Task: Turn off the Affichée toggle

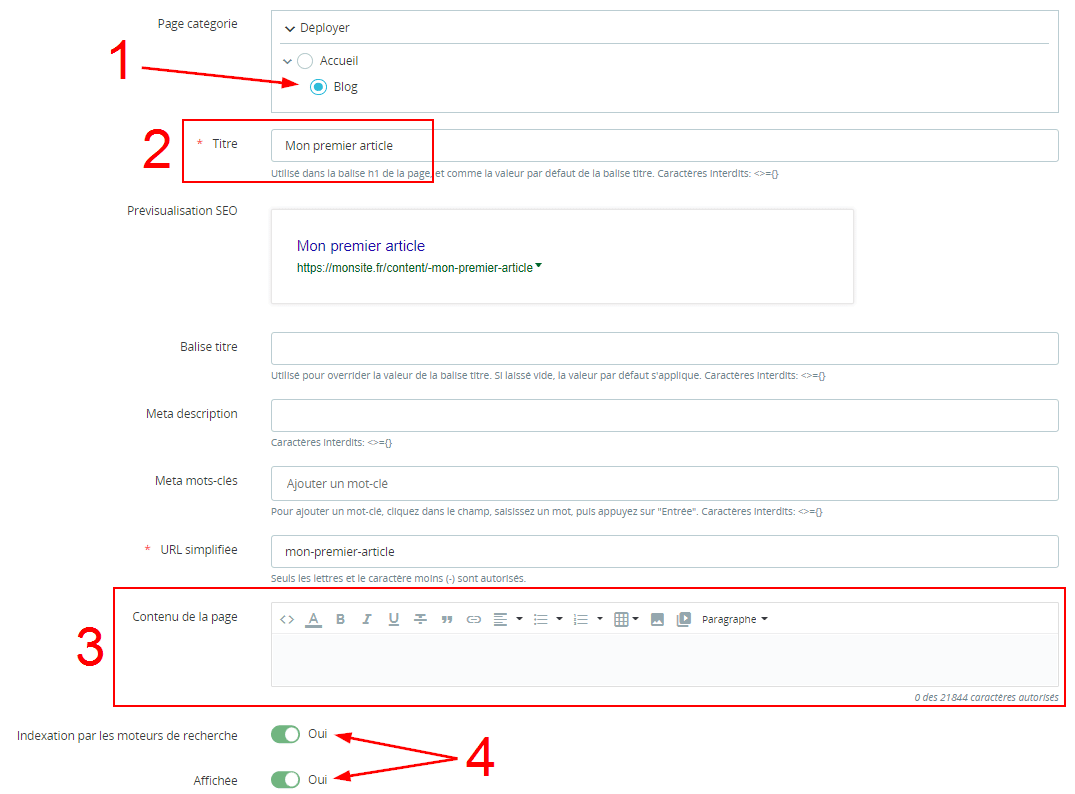Action: [x=285, y=780]
